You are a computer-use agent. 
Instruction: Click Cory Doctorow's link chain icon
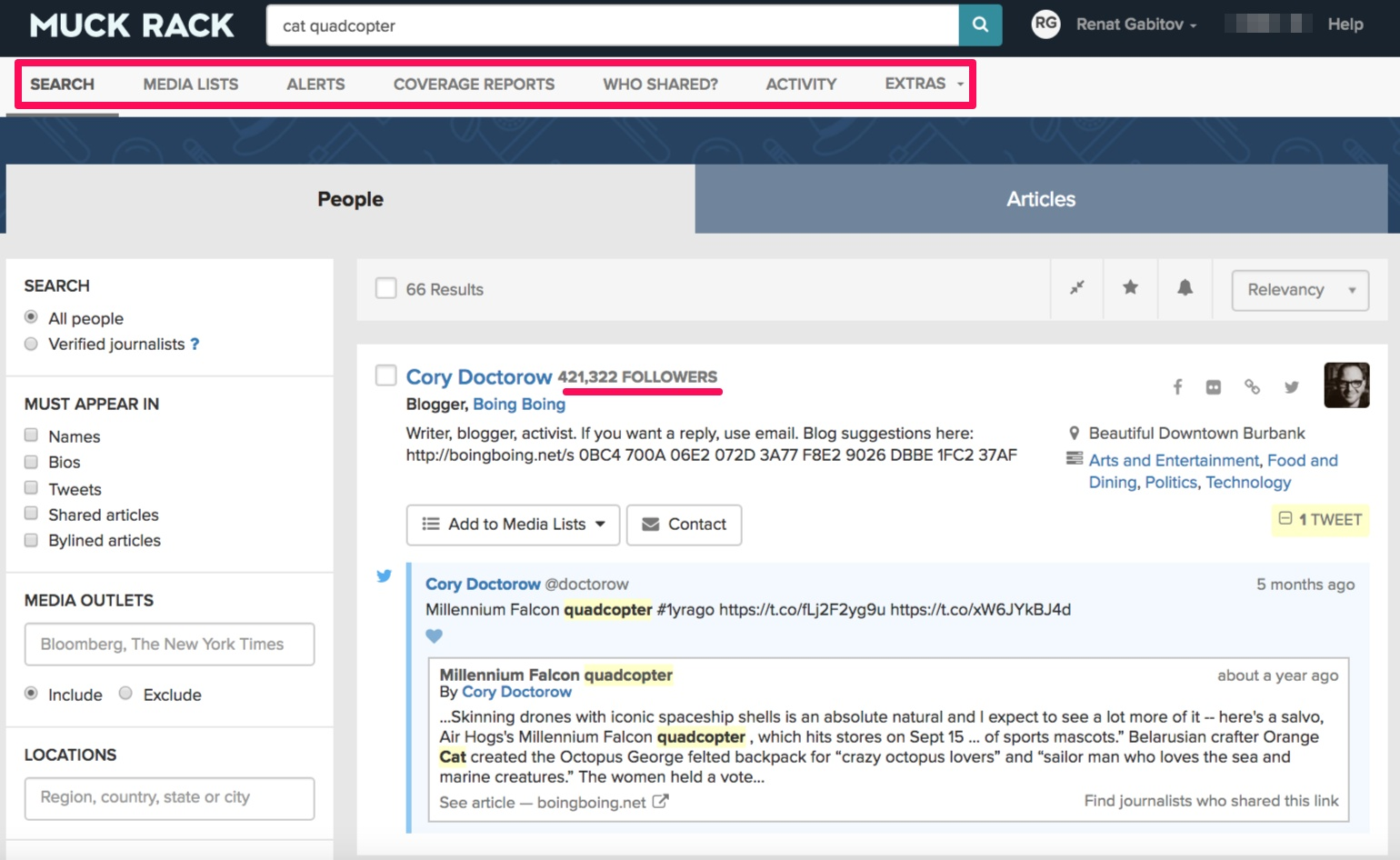1252,386
